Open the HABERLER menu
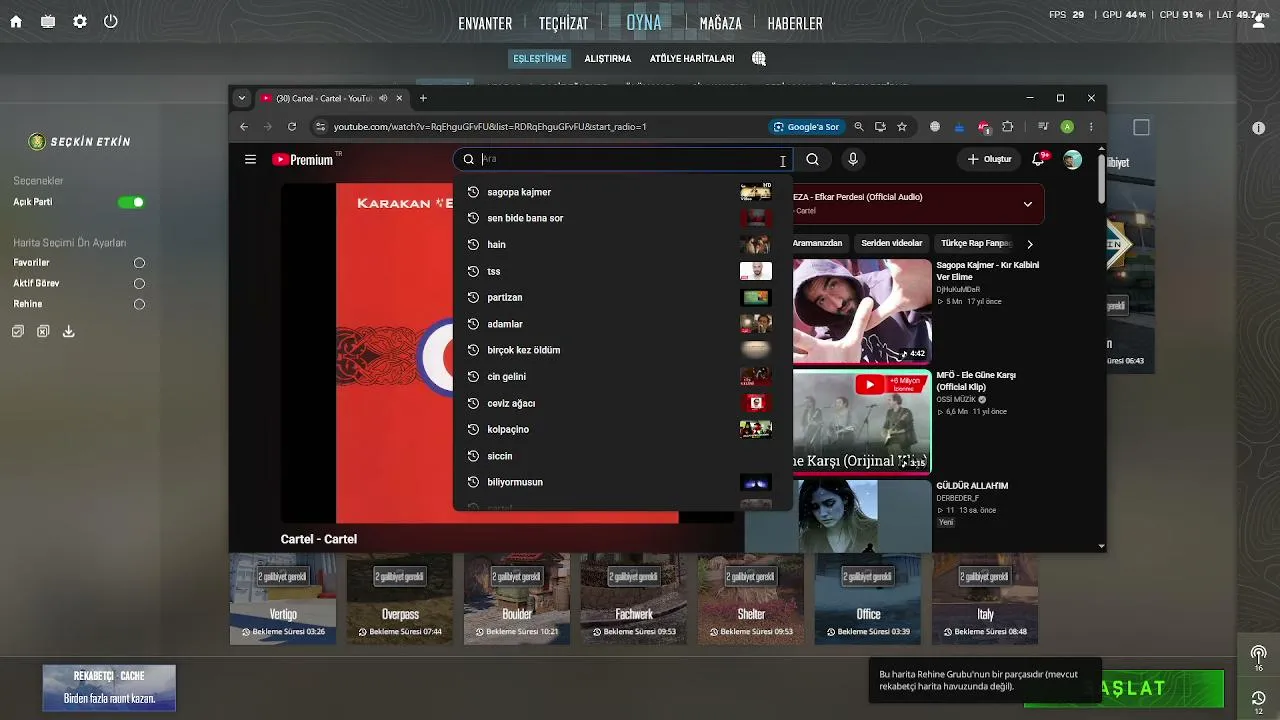Image resolution: width=1280 pixels, height=720 pixels. 795,23
